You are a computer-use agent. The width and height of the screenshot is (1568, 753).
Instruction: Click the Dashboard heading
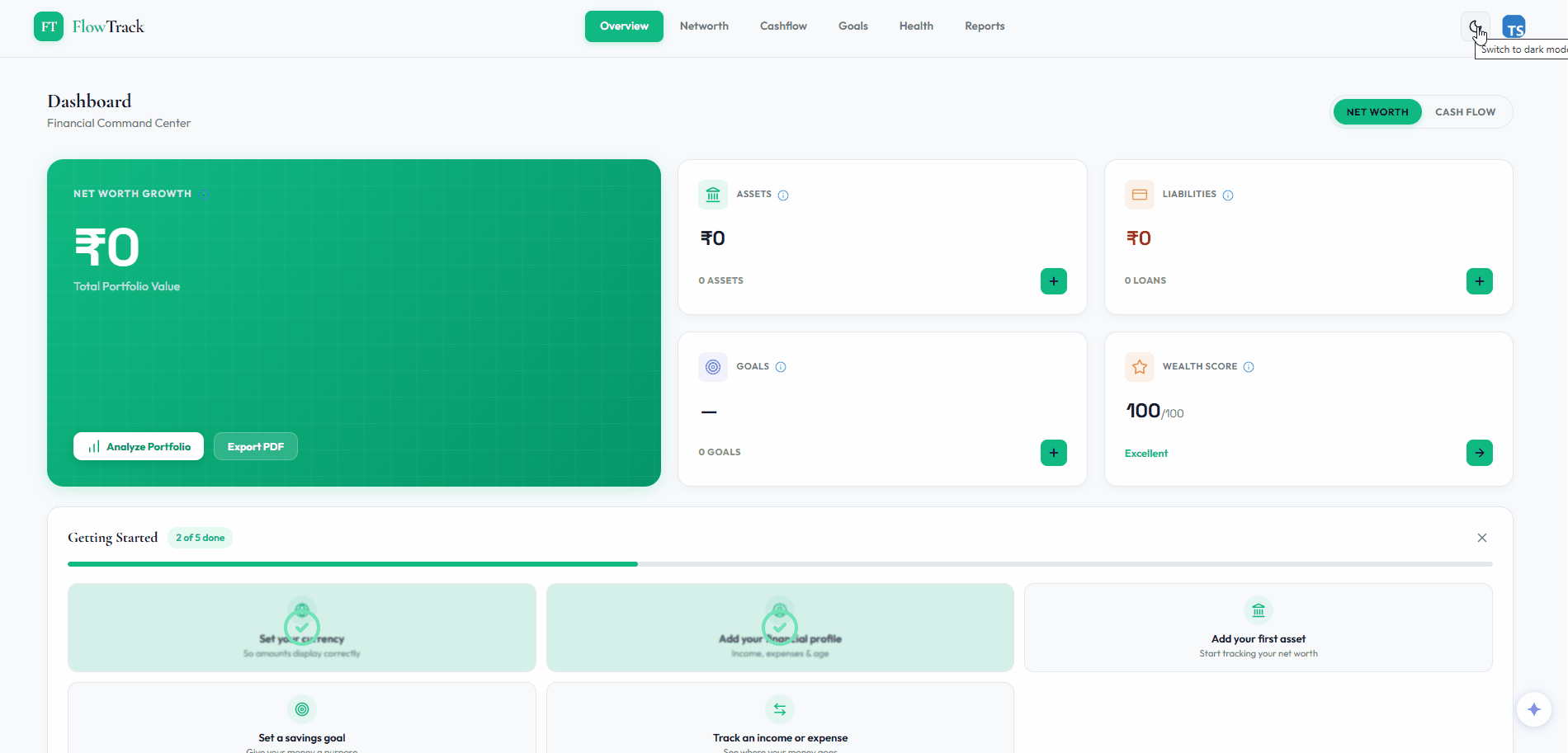pyautogui.click(x=89, y=101)
